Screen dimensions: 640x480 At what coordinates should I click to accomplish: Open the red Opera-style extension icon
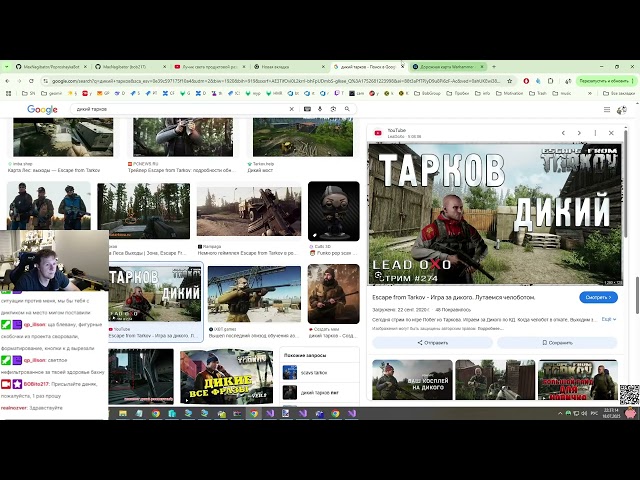pos(526,81)
